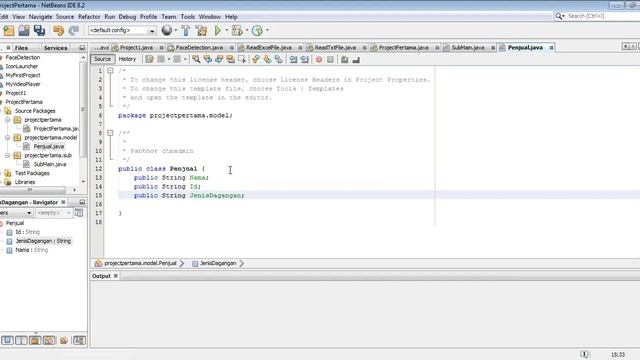
Task: Click the Comment icon in the editor toolbar
Action: pos(344,60)
